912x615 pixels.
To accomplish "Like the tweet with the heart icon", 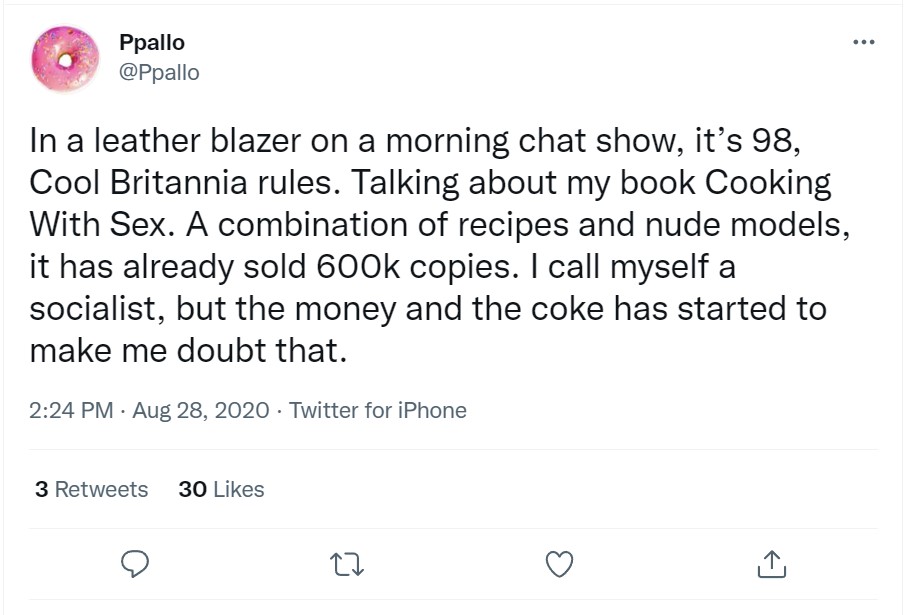I will (x=560, y=566).
